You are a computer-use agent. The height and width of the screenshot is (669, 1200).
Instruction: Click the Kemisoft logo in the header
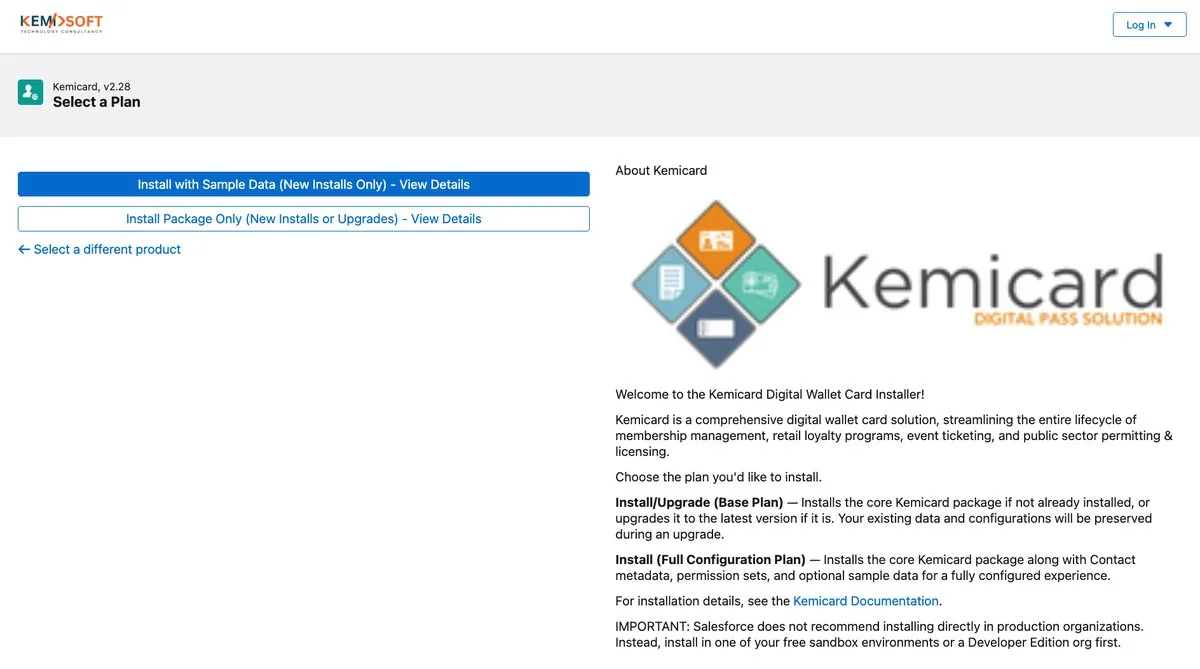click(61, 23)
